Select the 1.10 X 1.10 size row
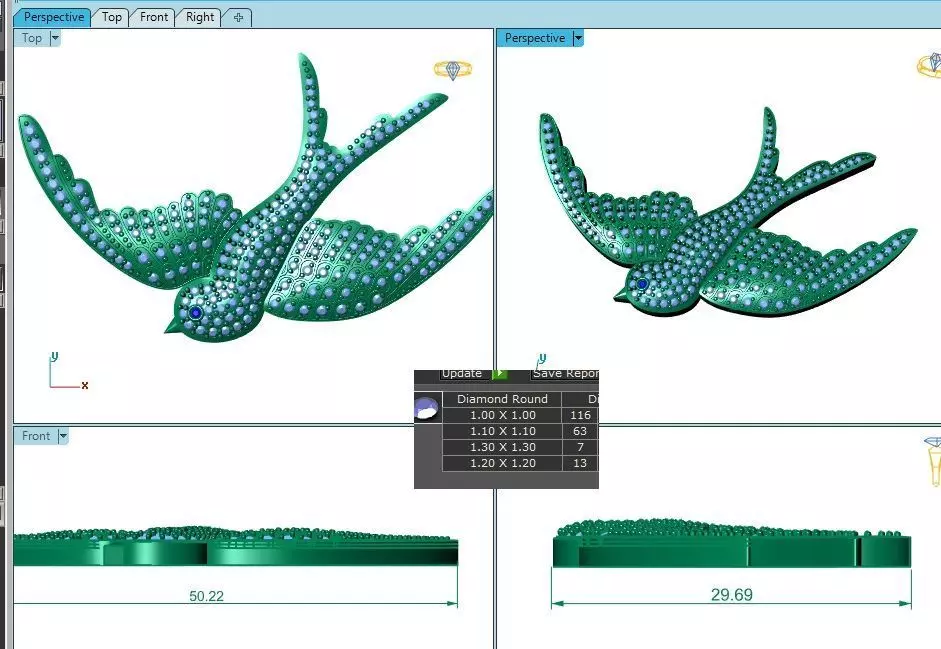941x649 pixels. 502,431
